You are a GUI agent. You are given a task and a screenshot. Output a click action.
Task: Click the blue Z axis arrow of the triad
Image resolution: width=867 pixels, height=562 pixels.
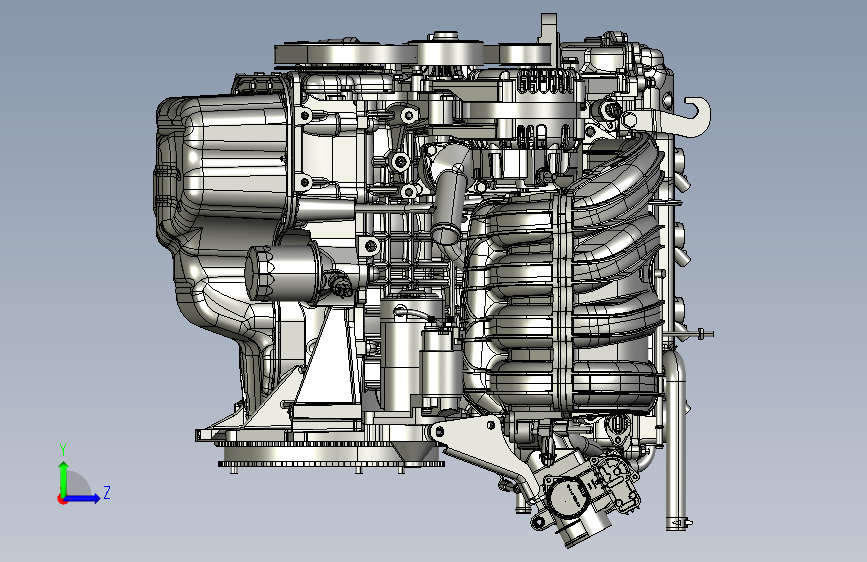click(x=83, y=498)
